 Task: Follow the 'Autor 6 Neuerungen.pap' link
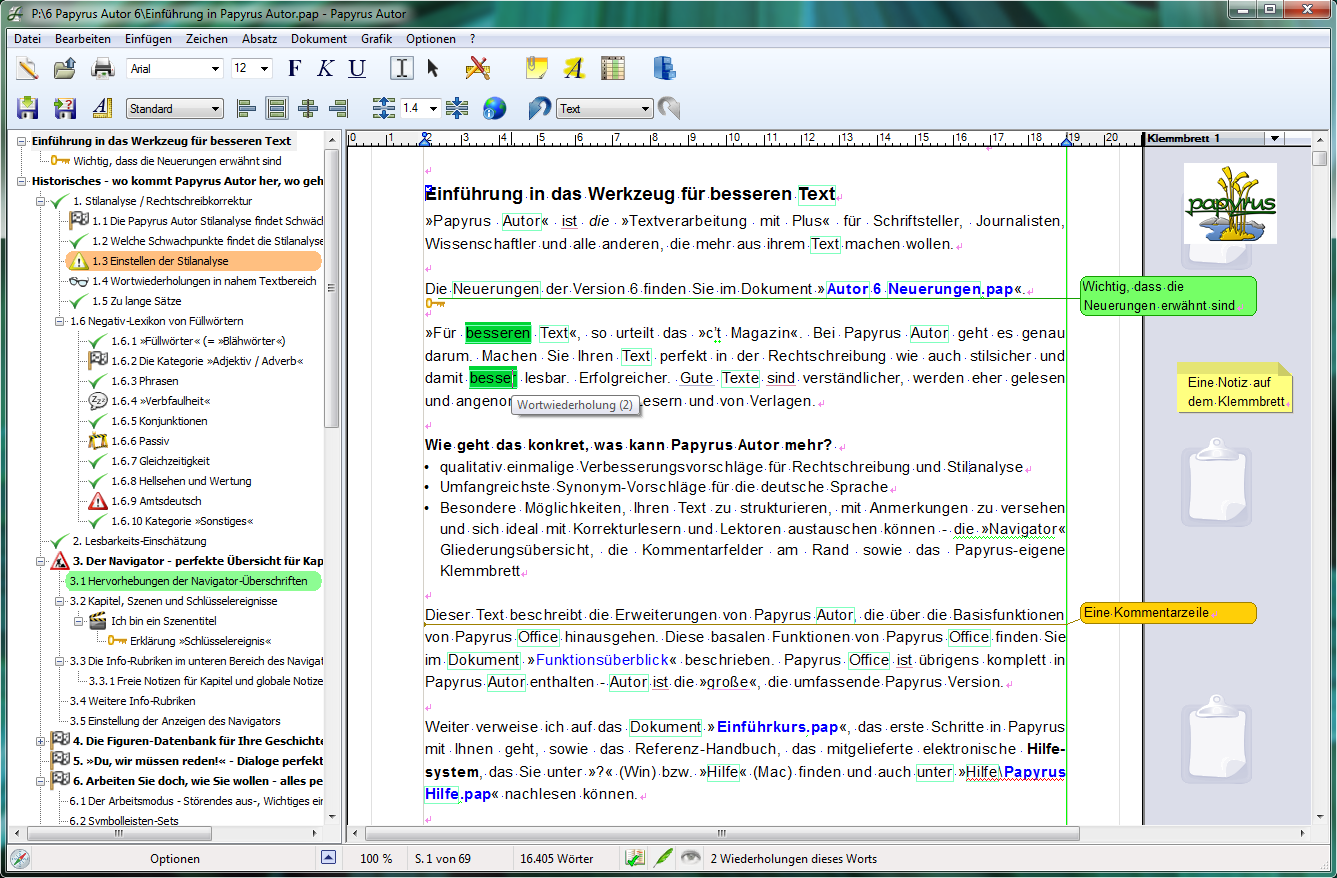point(920,289)
